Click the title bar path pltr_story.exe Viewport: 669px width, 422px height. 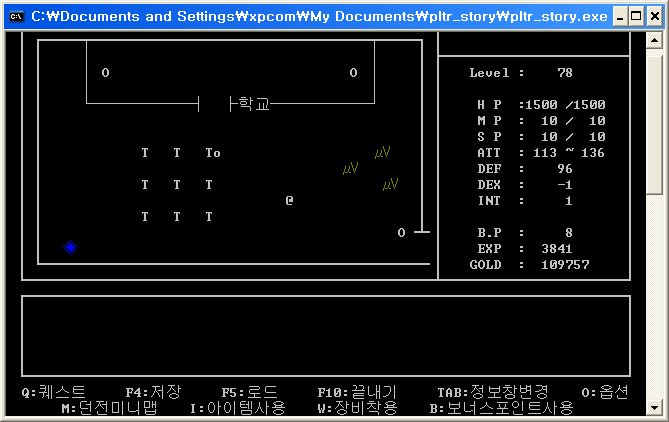tap(319, 17)
